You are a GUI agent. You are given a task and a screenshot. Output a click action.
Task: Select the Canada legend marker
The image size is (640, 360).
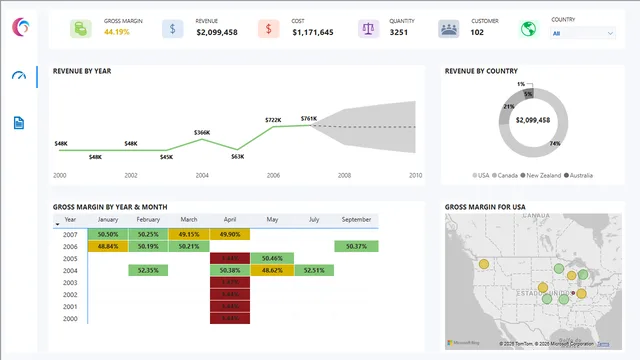(494, 176)
